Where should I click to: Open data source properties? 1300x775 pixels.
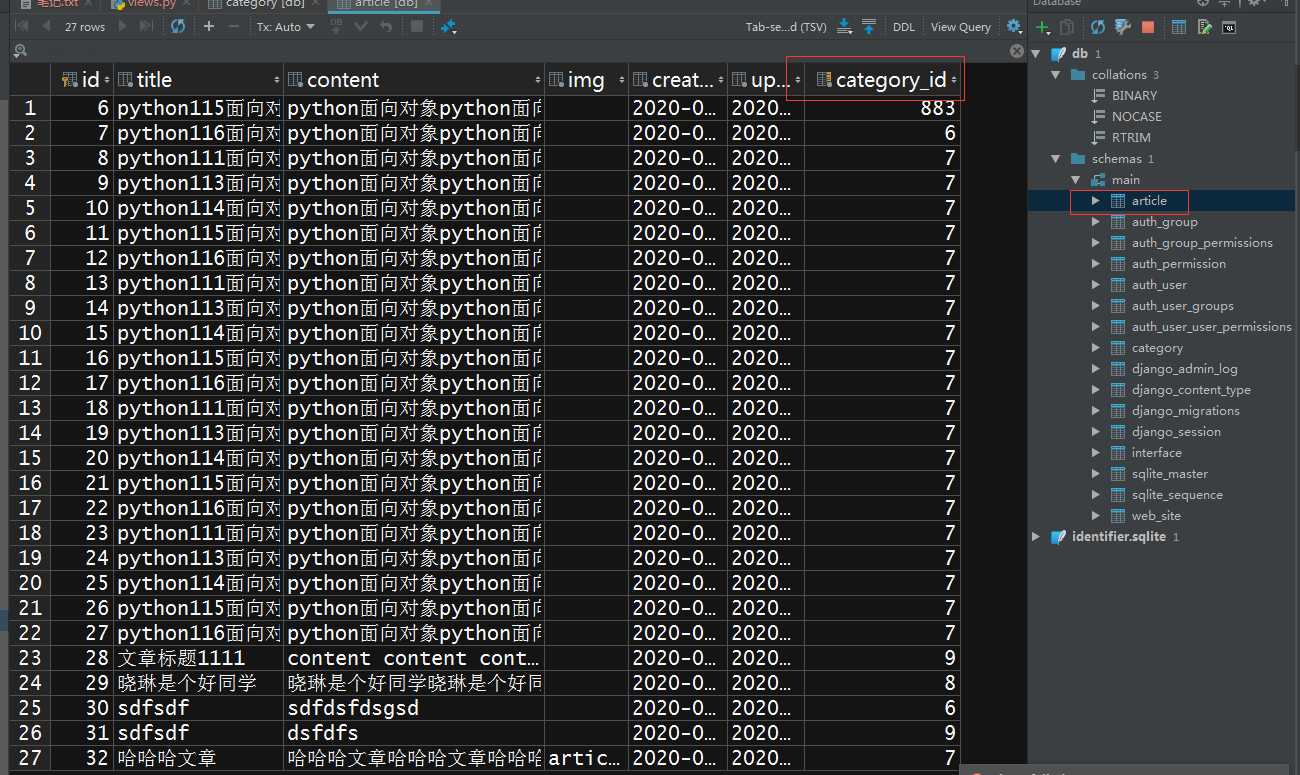coord(1122,27)
